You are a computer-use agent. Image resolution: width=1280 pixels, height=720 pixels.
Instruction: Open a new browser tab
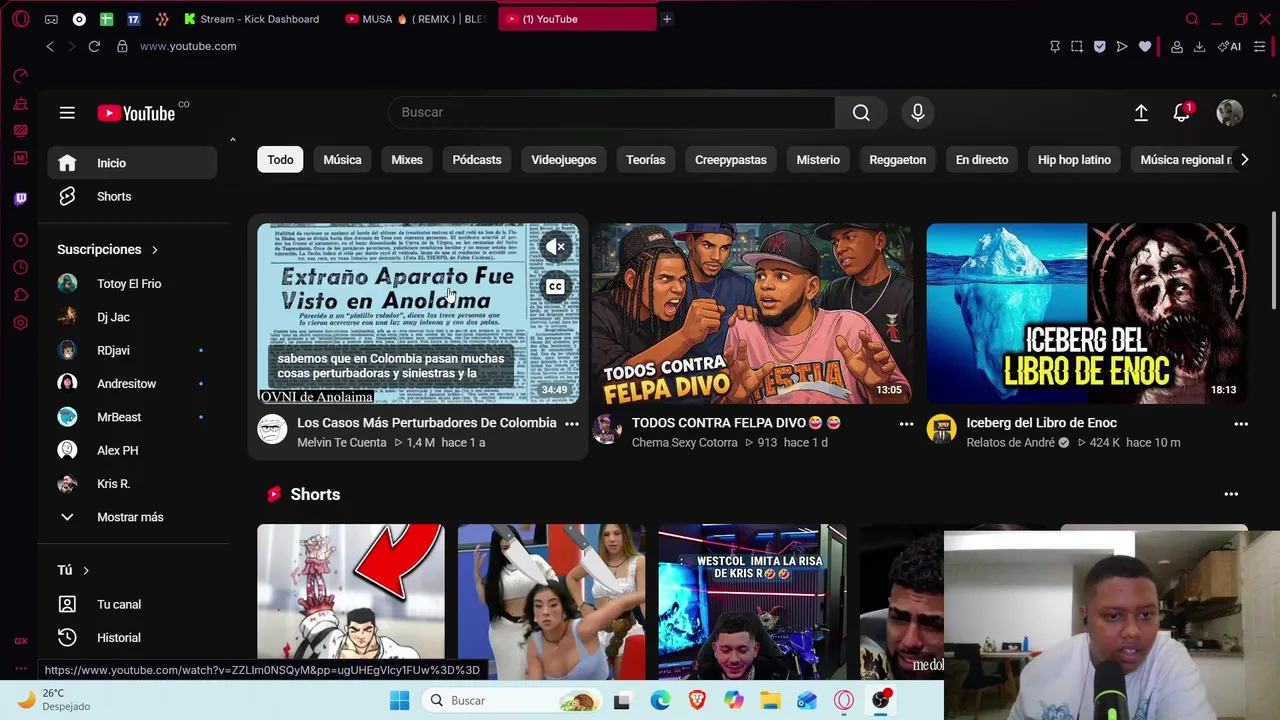click(667, 19)
